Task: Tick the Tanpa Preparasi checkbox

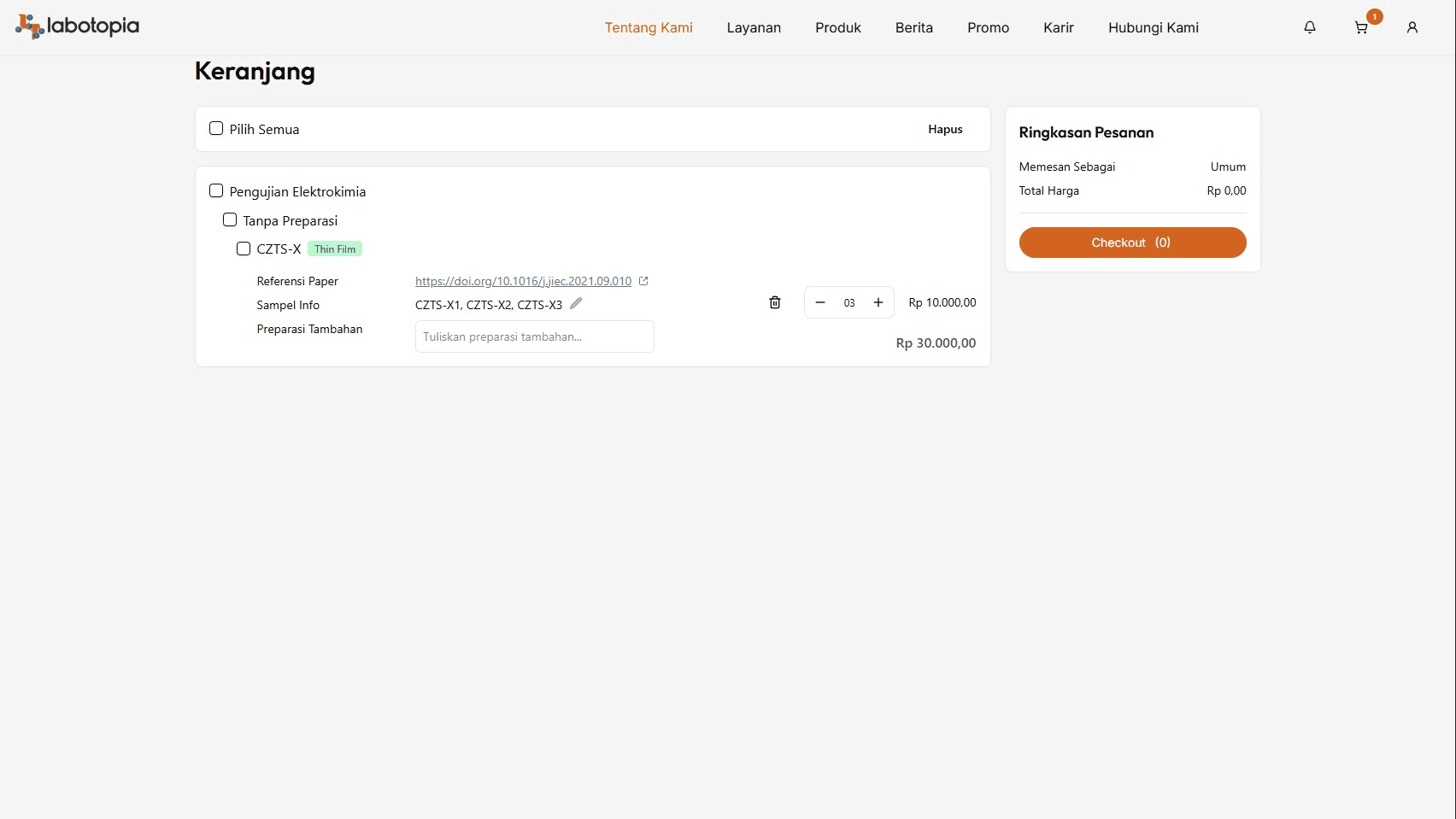Action: [x=230, y=220]
